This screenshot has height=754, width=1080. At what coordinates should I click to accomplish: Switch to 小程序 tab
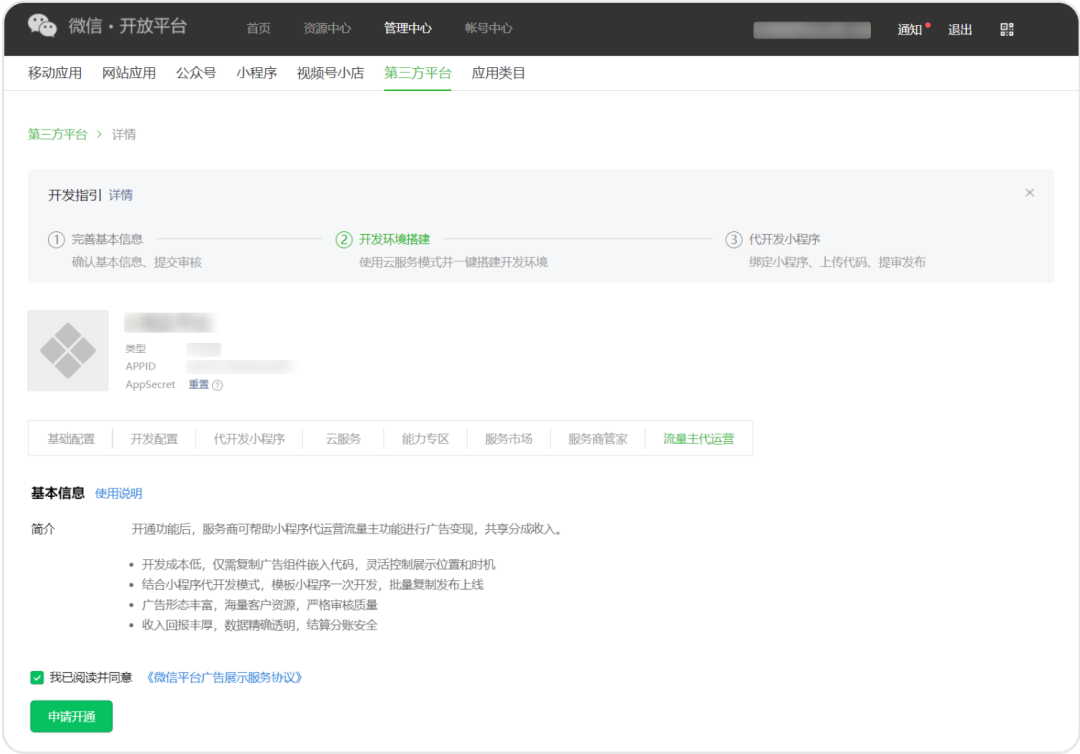(256, 73)
